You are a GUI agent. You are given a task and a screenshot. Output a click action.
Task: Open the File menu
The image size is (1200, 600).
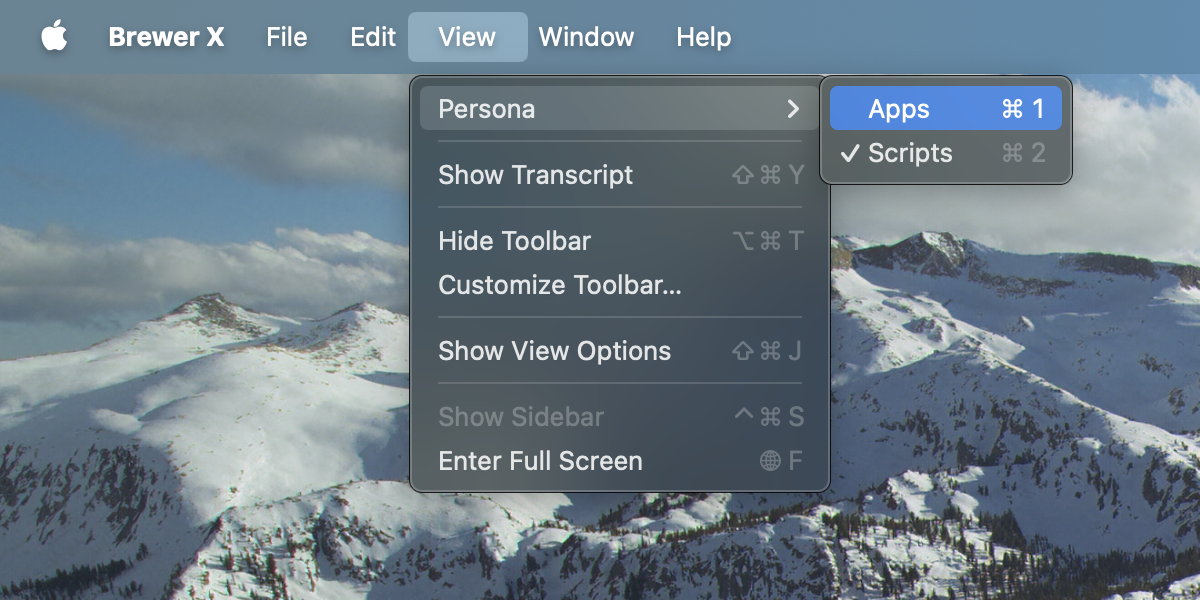point(286,37)
